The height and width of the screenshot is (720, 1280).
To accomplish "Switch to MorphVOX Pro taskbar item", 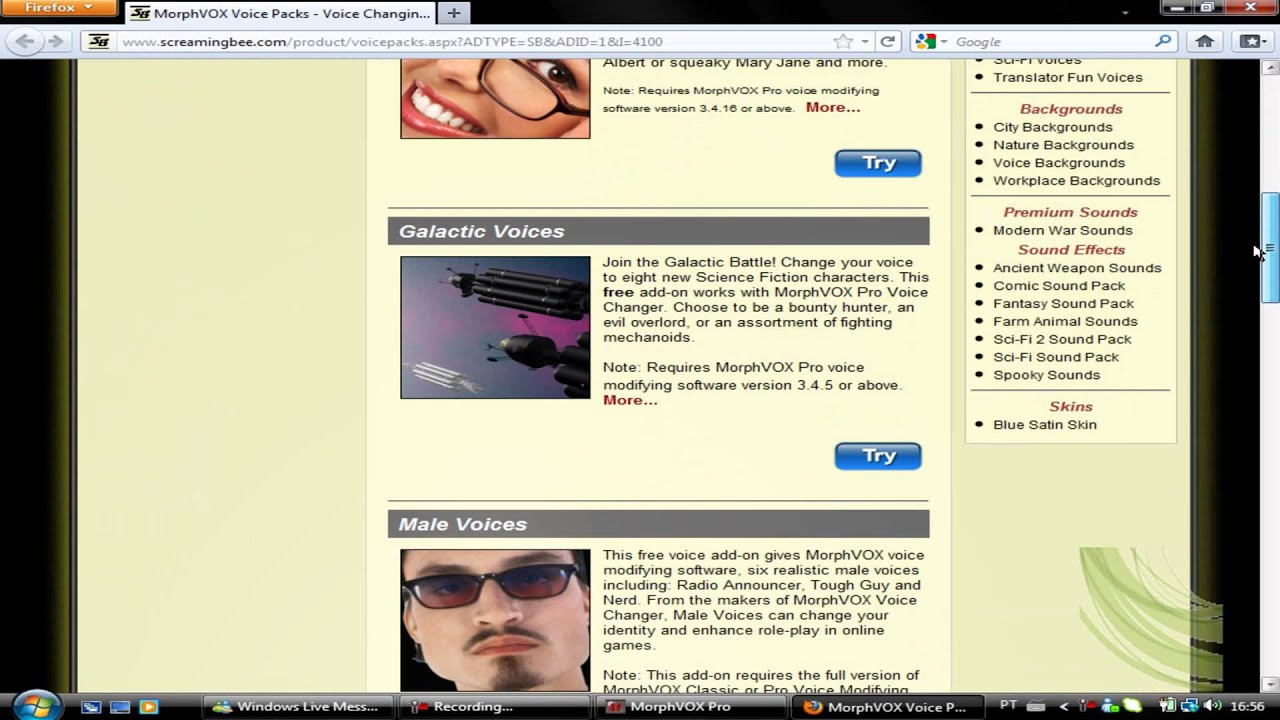I will pos(691,706).
